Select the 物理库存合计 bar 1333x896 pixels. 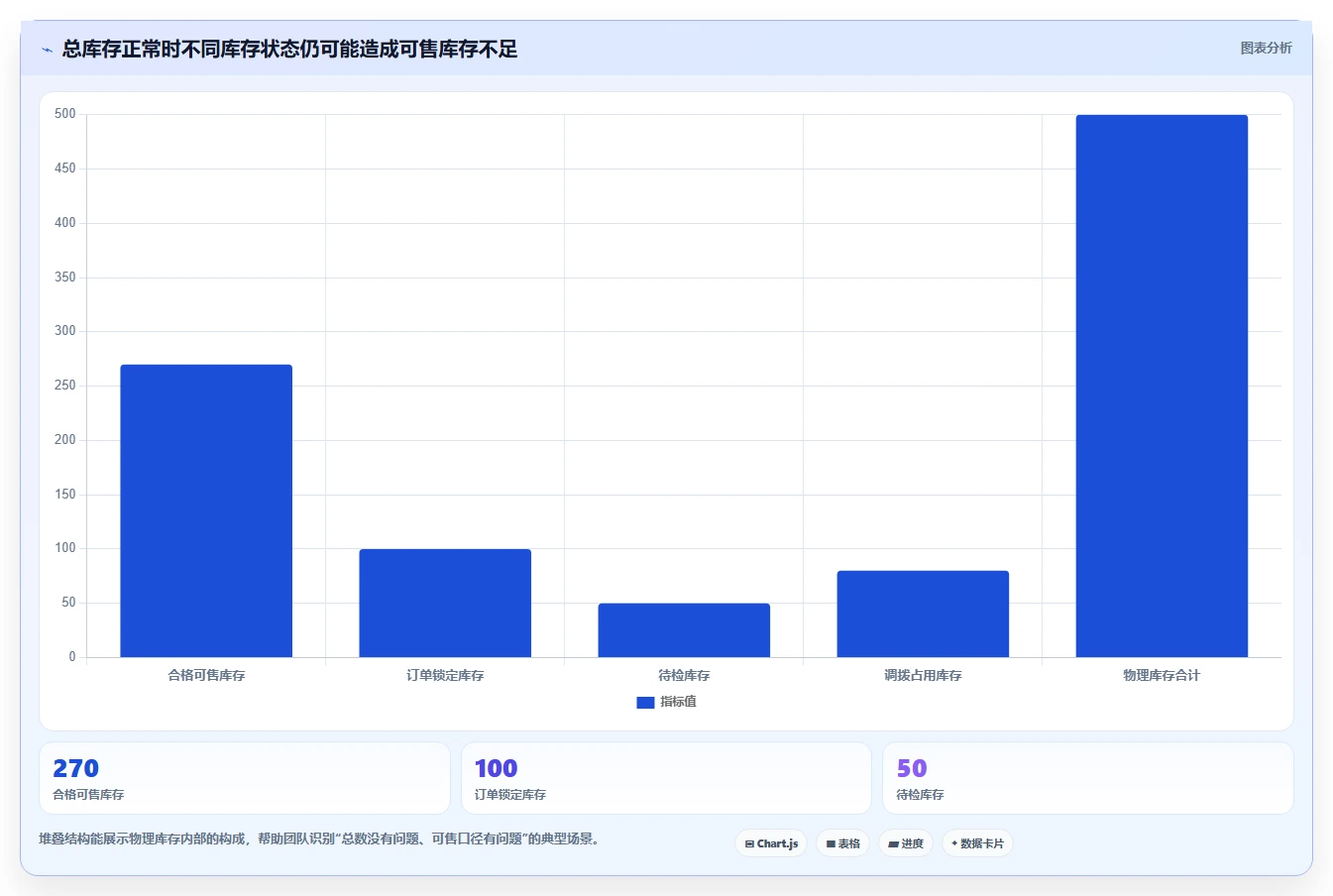[x=1162, y=386]
